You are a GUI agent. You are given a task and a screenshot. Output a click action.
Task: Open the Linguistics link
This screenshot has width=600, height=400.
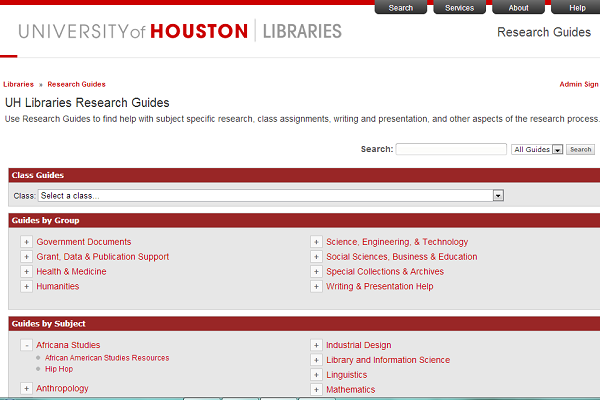pos(347,375)
